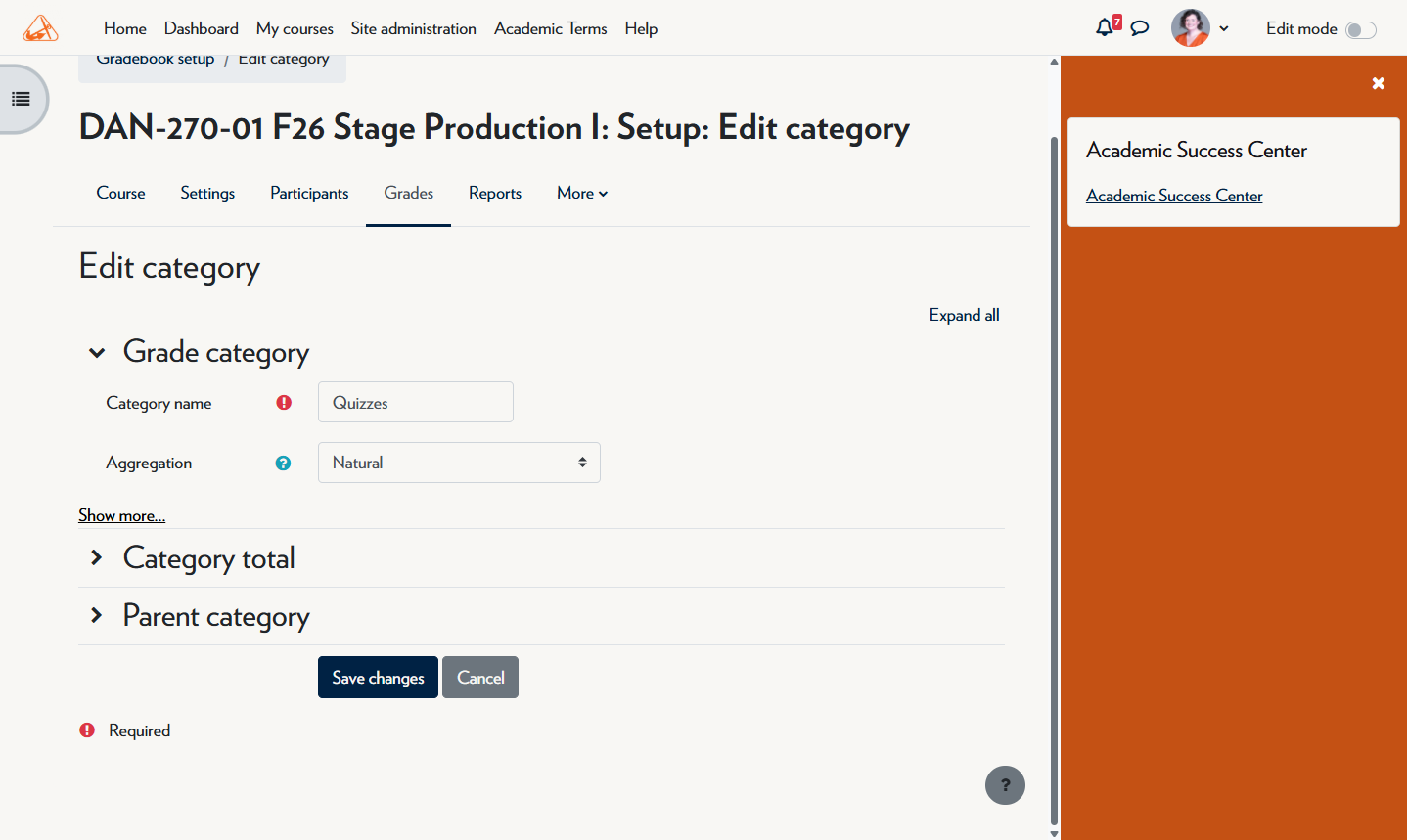Click the Cancel button
The height and width of the screenshot is (840, 1407).
coord(480,678)
